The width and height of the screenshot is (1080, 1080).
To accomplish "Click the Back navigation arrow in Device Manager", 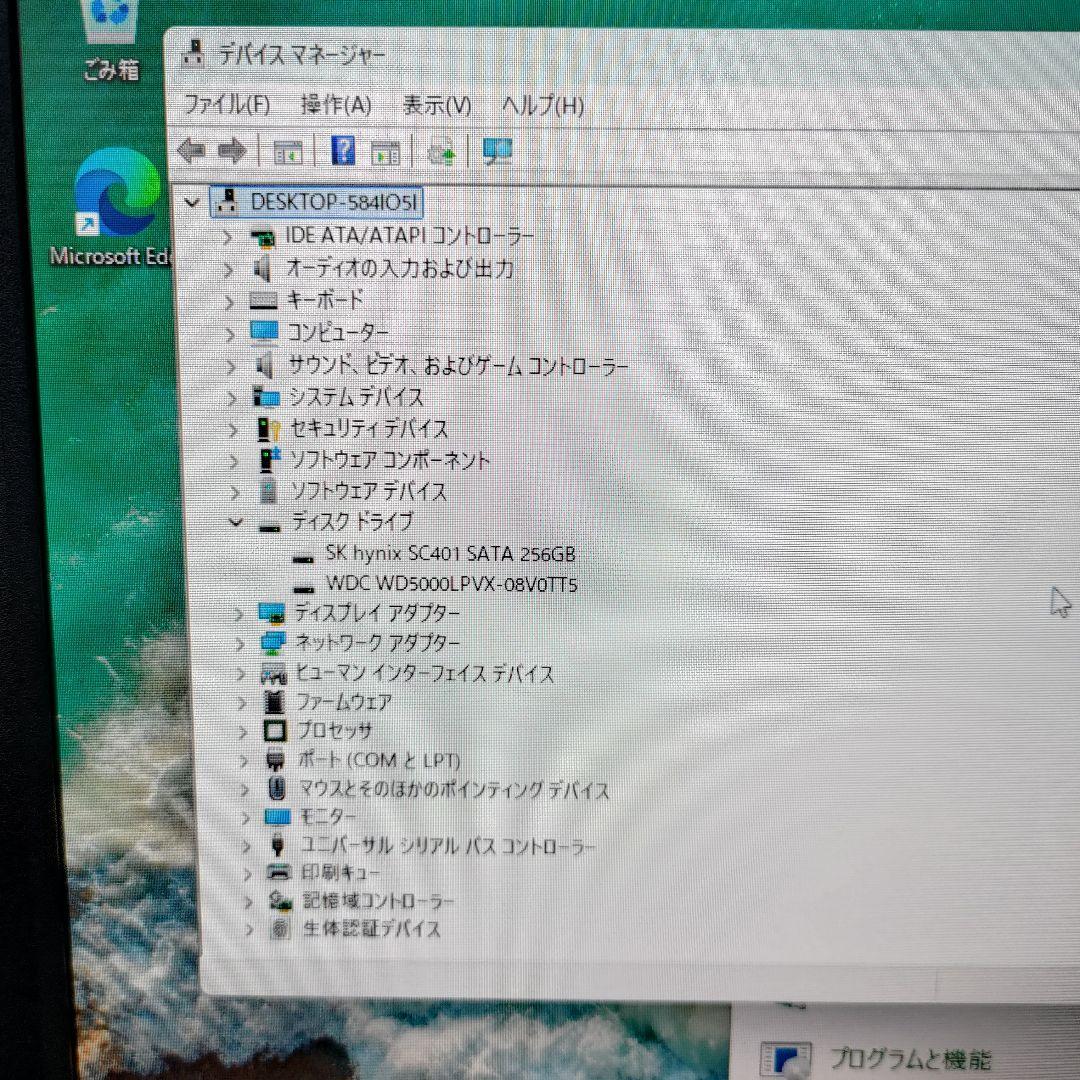I will (x=190, y=150).
